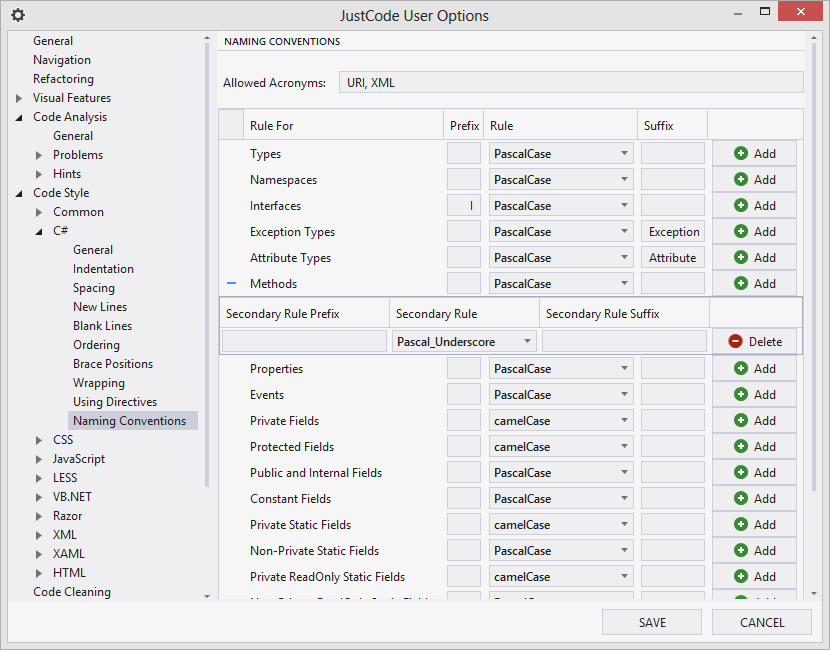Click the Secondary Rule Prefix input field
The width and height of the screenshot is (830, 650).
click(x=304, y=341)
